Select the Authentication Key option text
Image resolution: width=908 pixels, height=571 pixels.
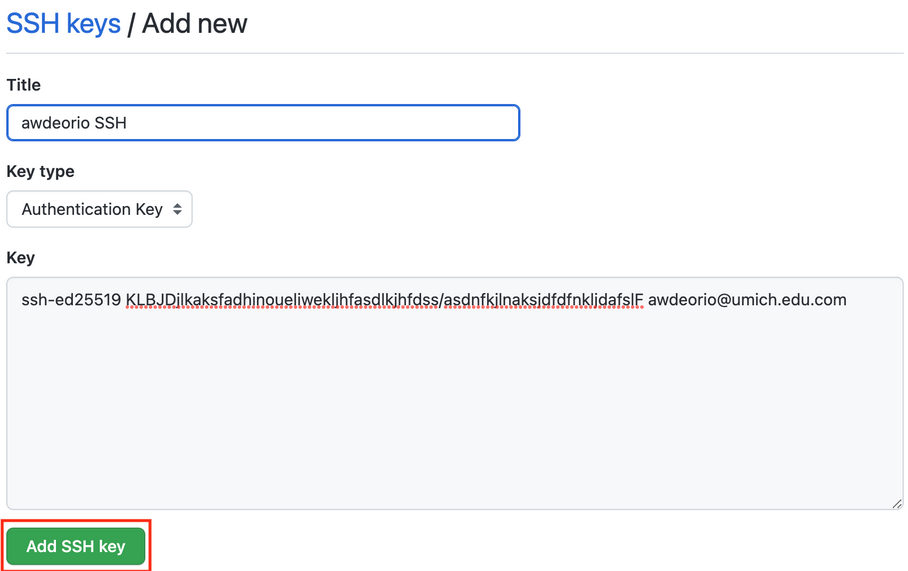pos(92,209)
